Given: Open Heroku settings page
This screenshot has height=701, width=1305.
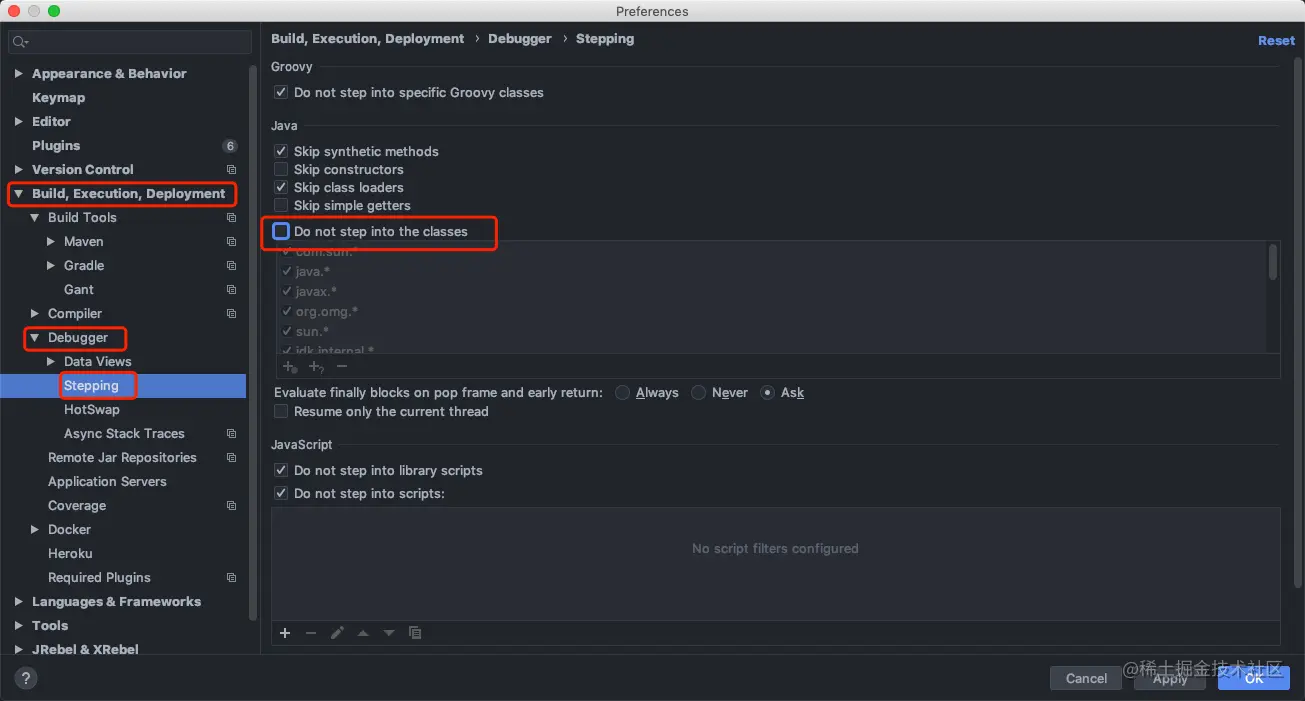Looking at the screenshot, I should click(x=70, y=554).
